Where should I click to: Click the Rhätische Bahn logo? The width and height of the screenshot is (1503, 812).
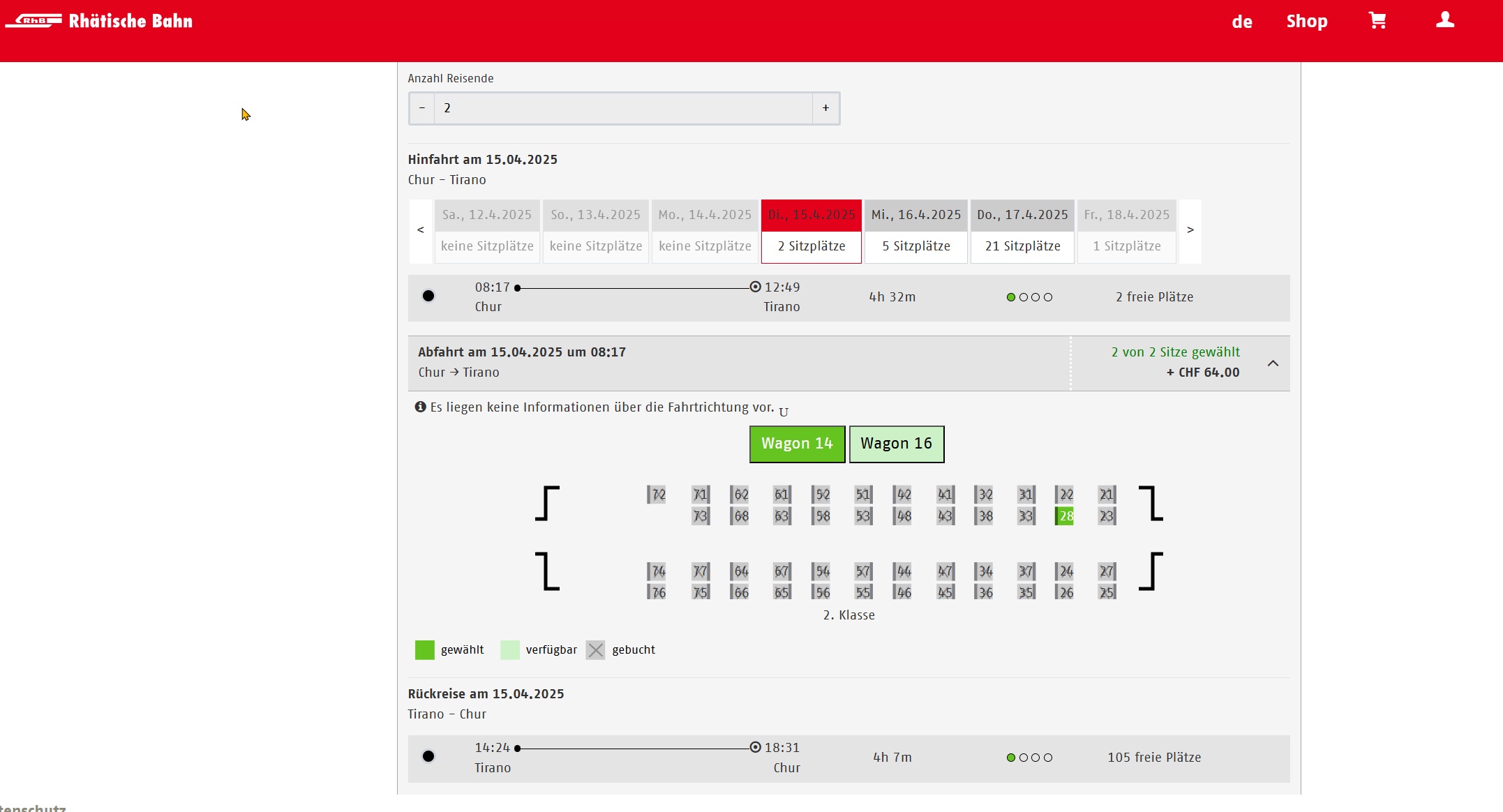(100, 21)
